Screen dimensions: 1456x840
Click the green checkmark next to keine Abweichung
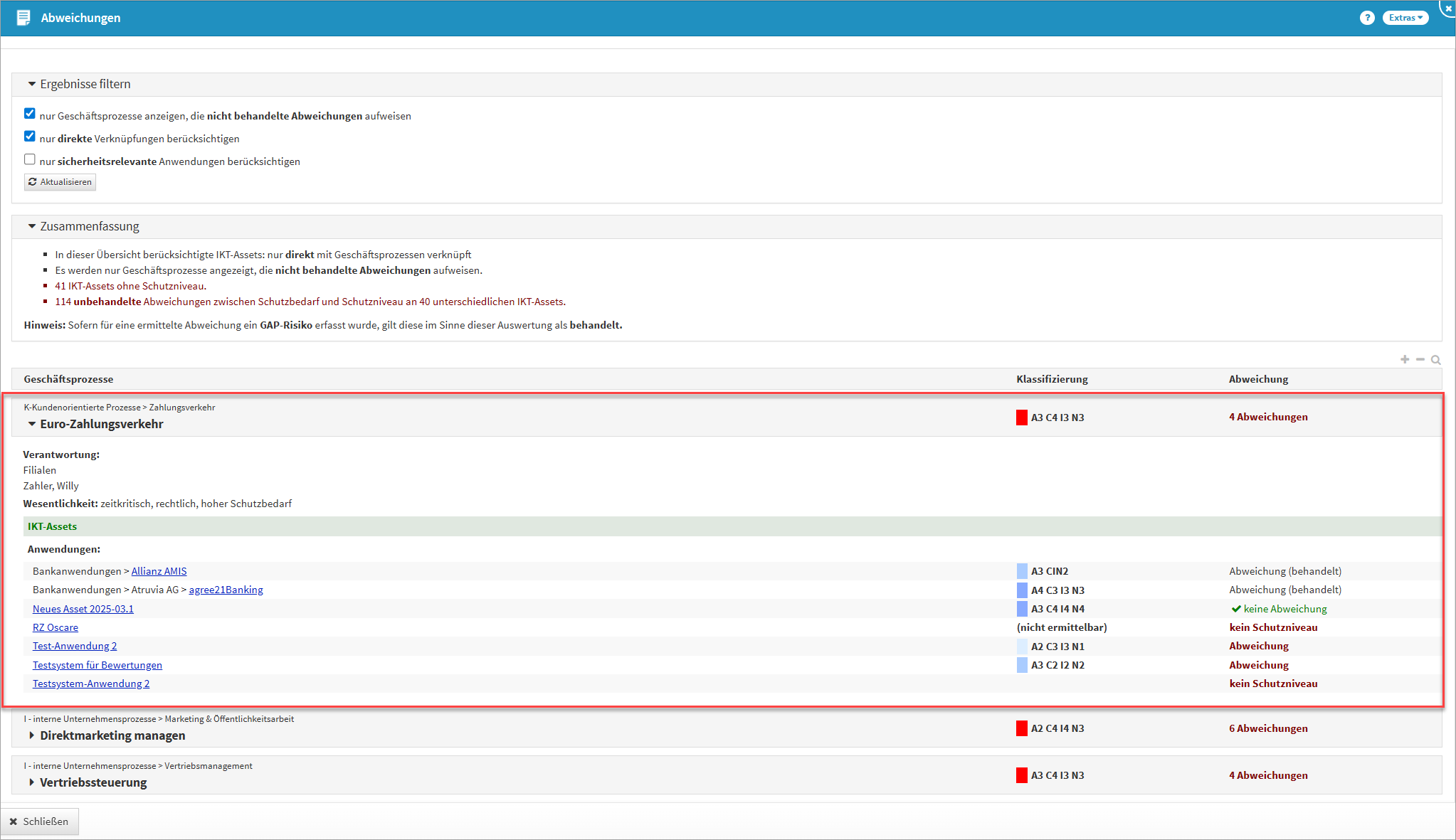(1236, 609)
